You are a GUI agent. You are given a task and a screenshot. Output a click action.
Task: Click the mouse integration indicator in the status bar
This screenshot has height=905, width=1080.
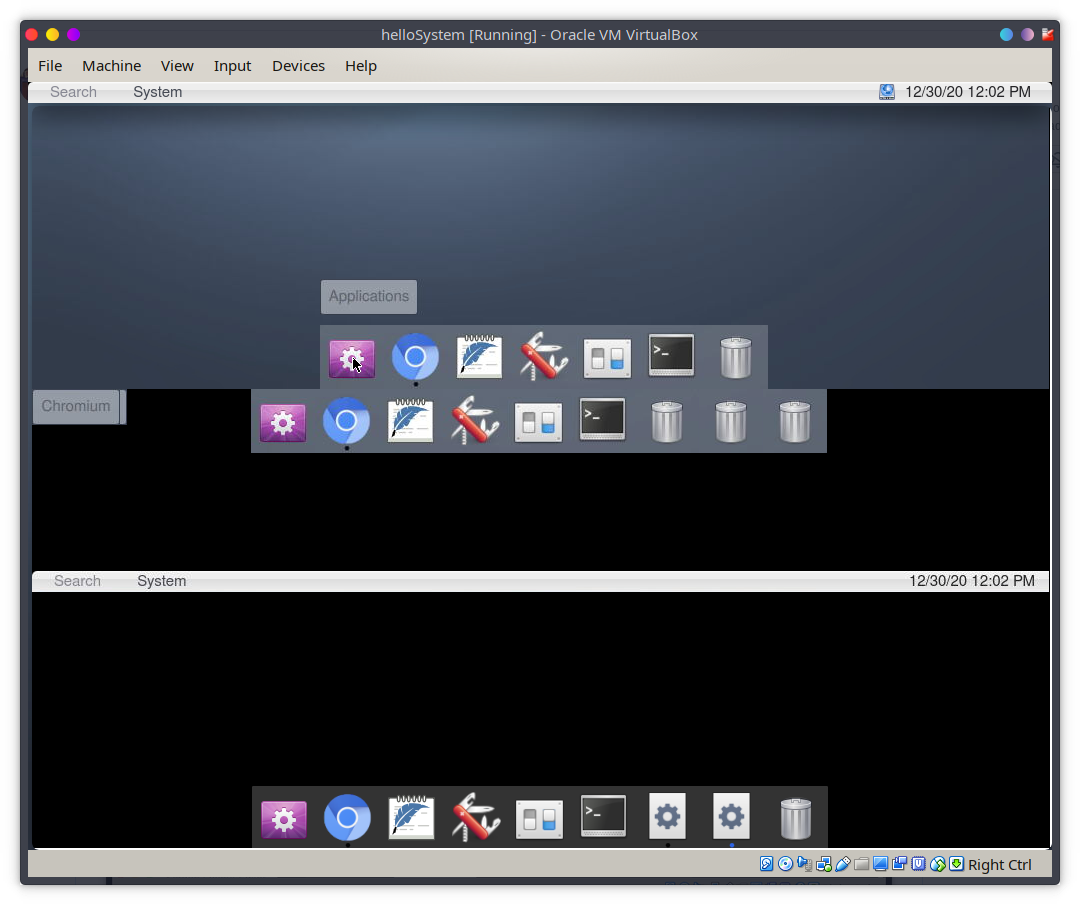(937, 864)
